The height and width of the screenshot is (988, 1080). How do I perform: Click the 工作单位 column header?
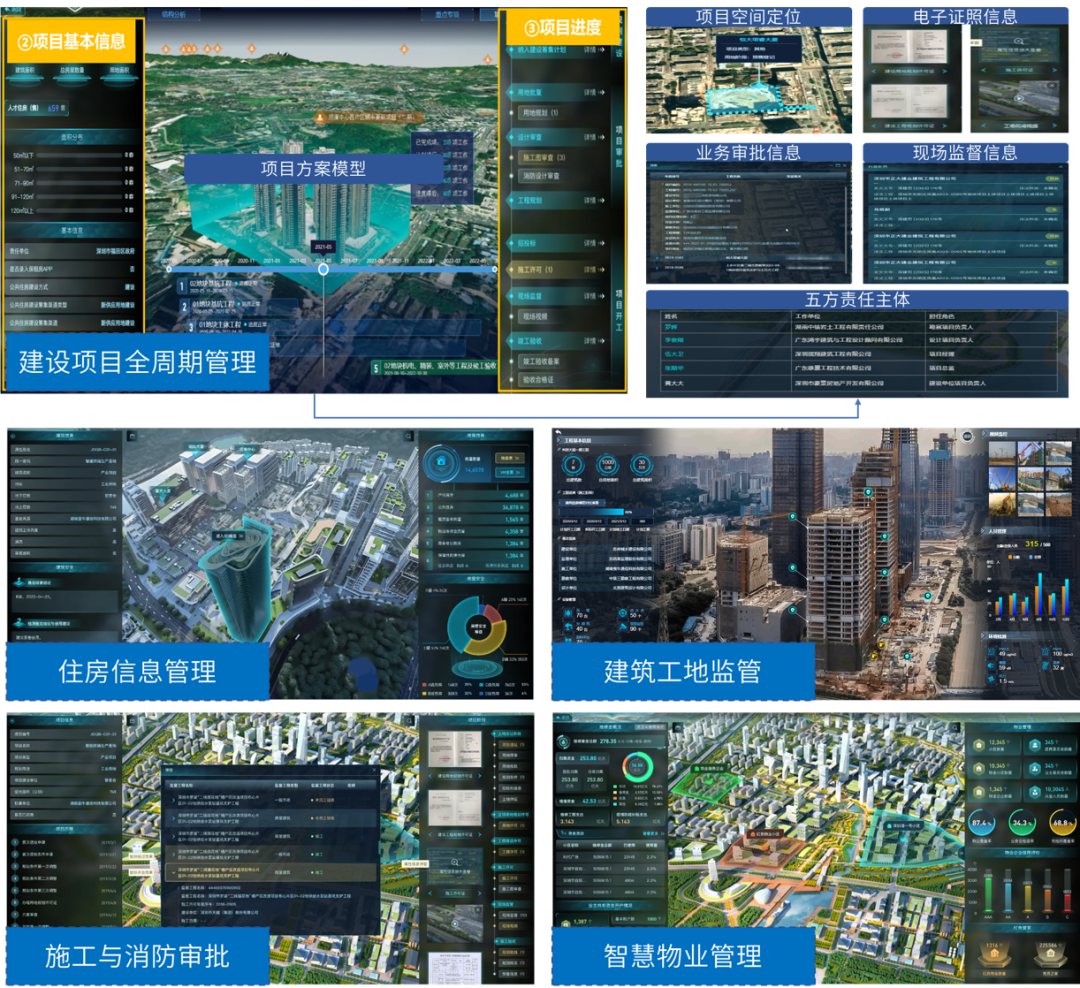807,316
